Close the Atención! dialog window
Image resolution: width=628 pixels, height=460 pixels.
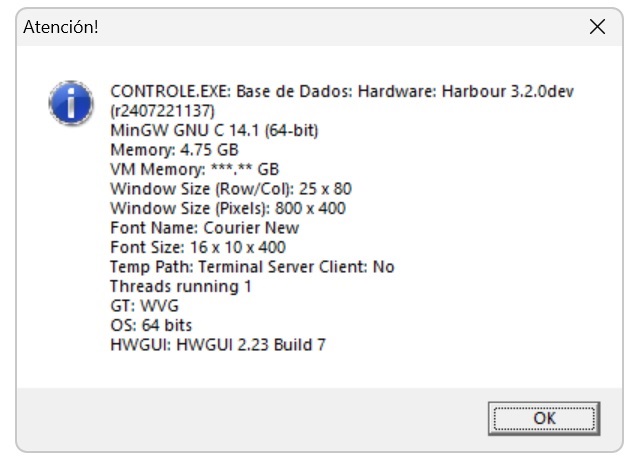coord(597,27)
